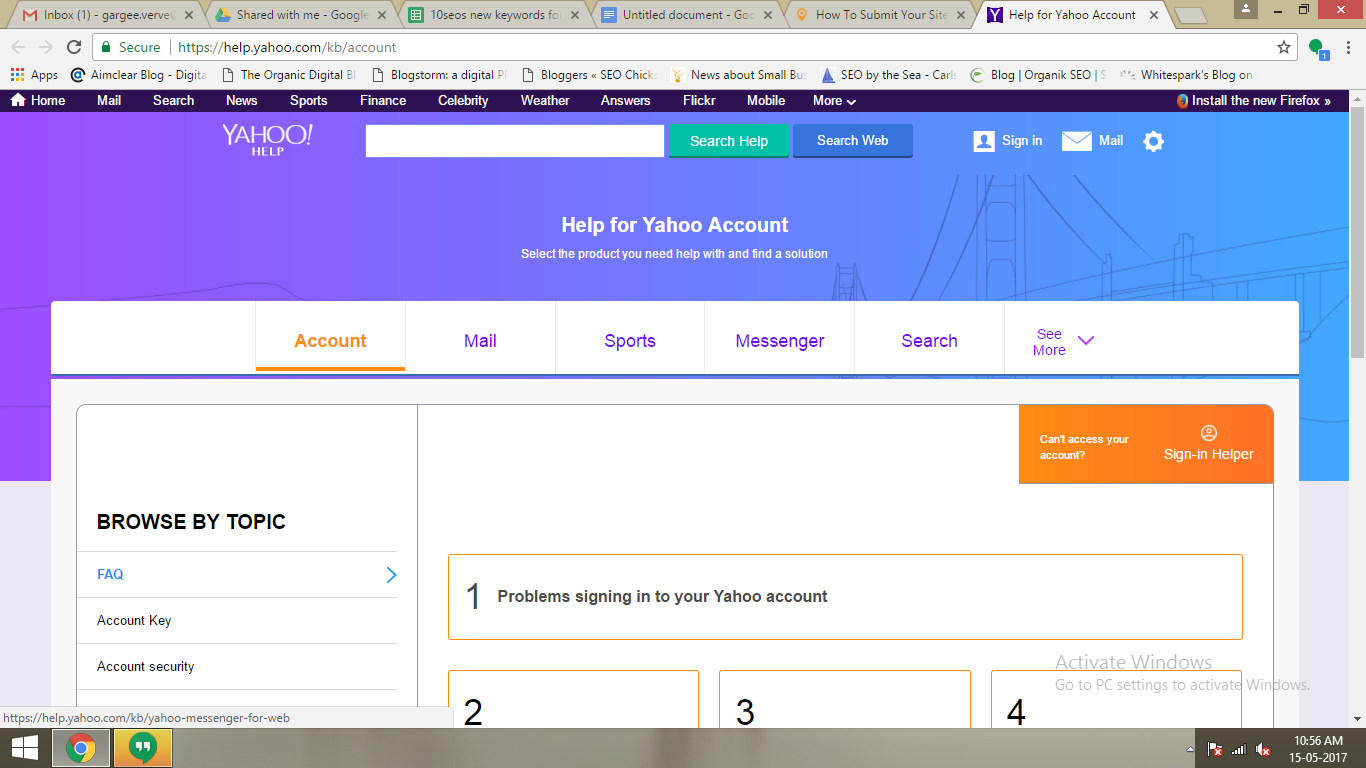Click the Chrome forward arrow

tap(46, 47)
